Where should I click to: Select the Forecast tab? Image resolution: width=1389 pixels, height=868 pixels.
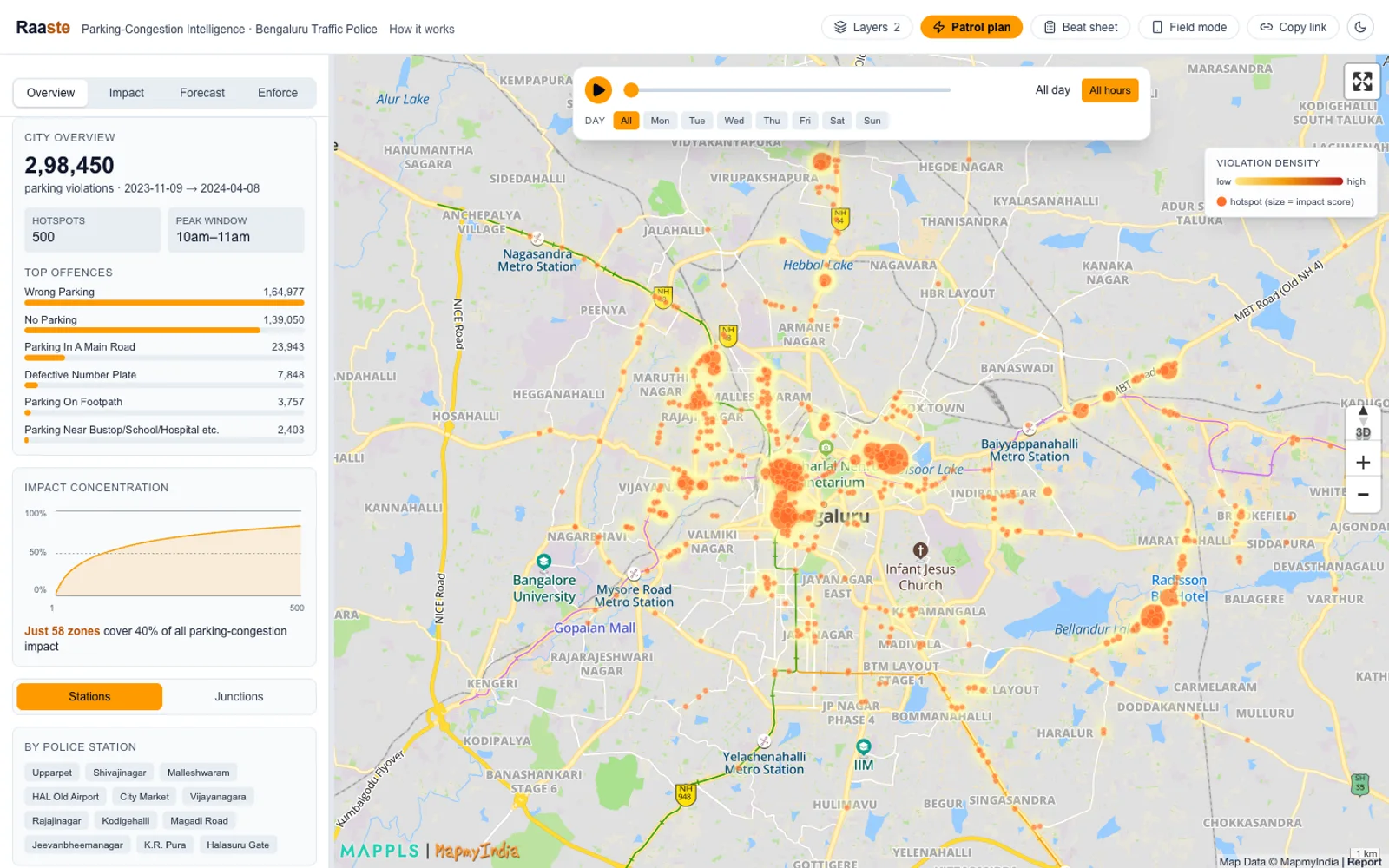coord(202,93)
